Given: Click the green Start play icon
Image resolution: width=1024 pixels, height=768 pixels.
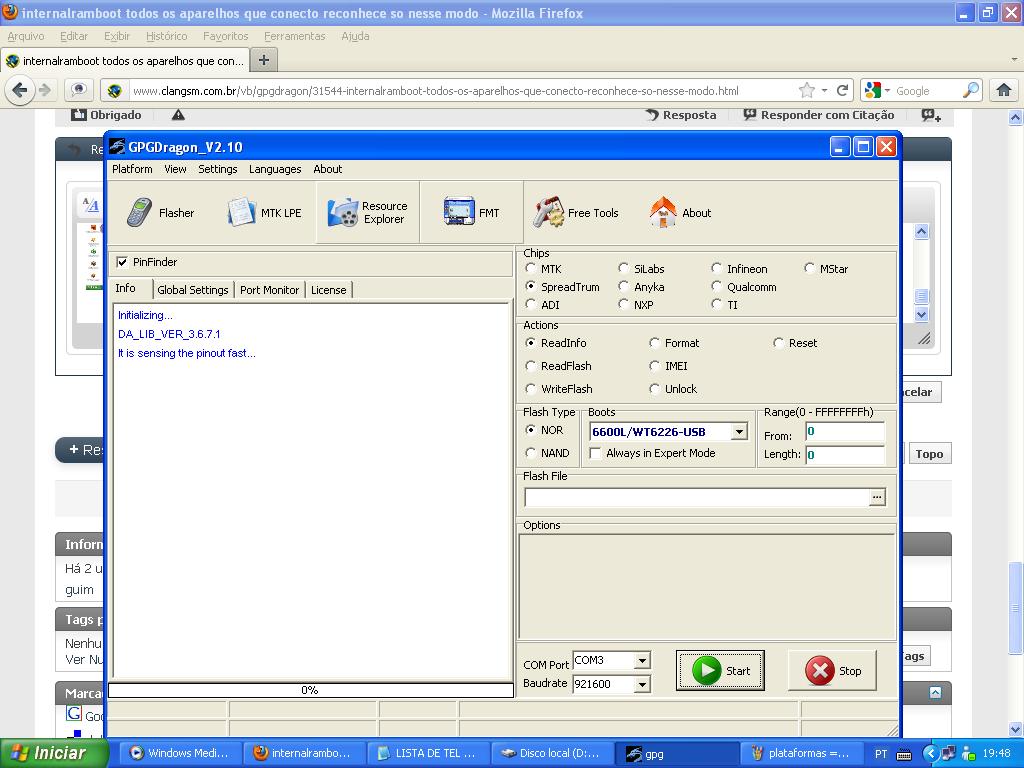Looking at the screenshot, I should 706,671.
